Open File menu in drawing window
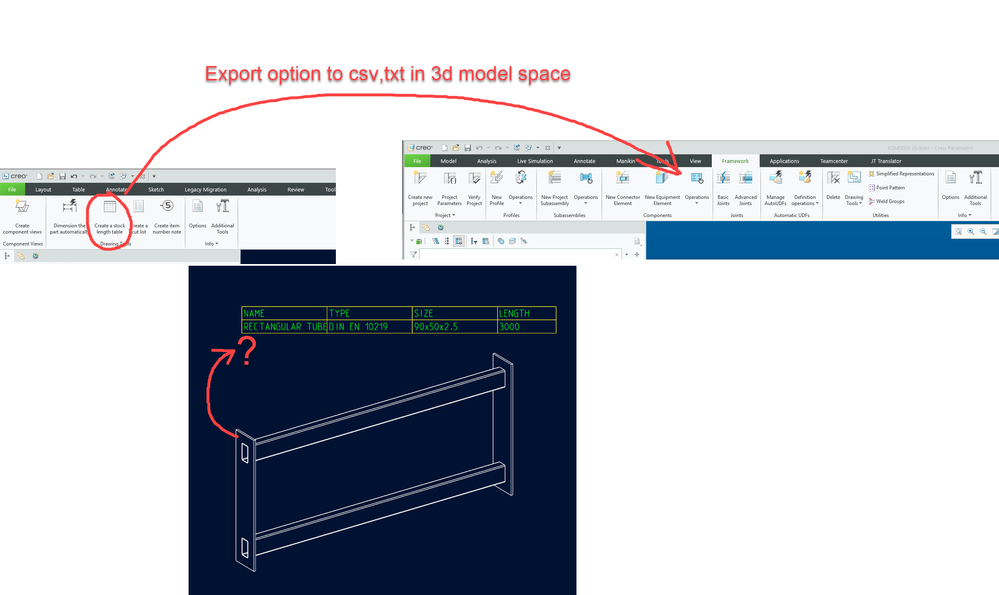The image size is (999, 595). tap(12, 190)
